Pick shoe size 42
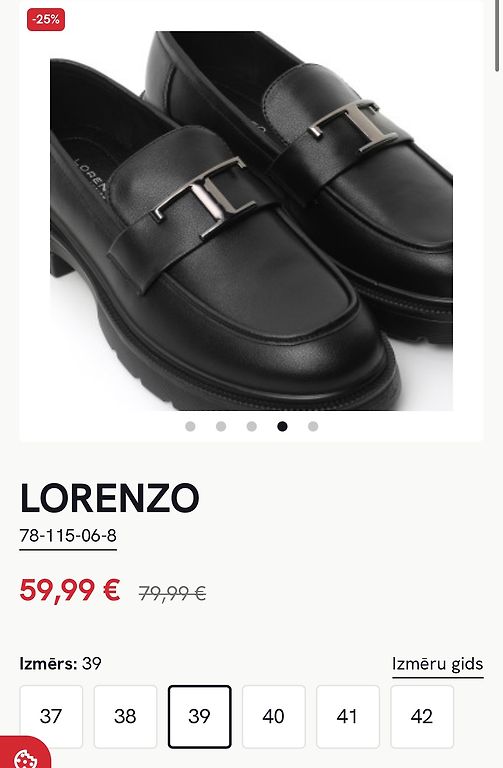Screen dimensions: 503x768 pos(422,717)
